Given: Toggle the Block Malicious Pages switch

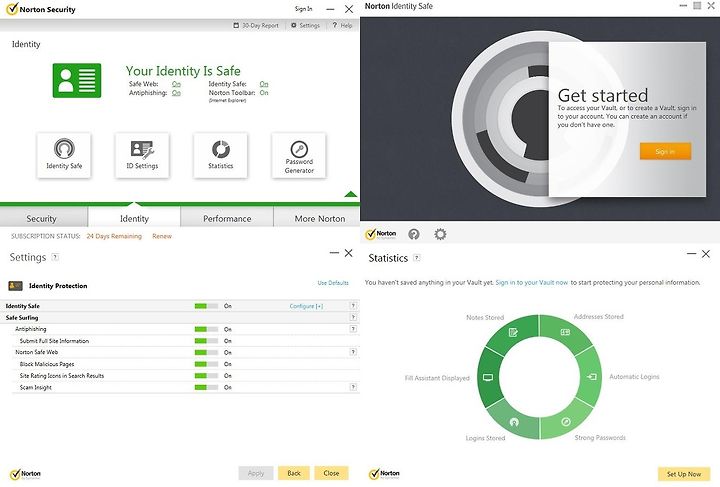Looking at the screenshot, I should coord(206,364).
